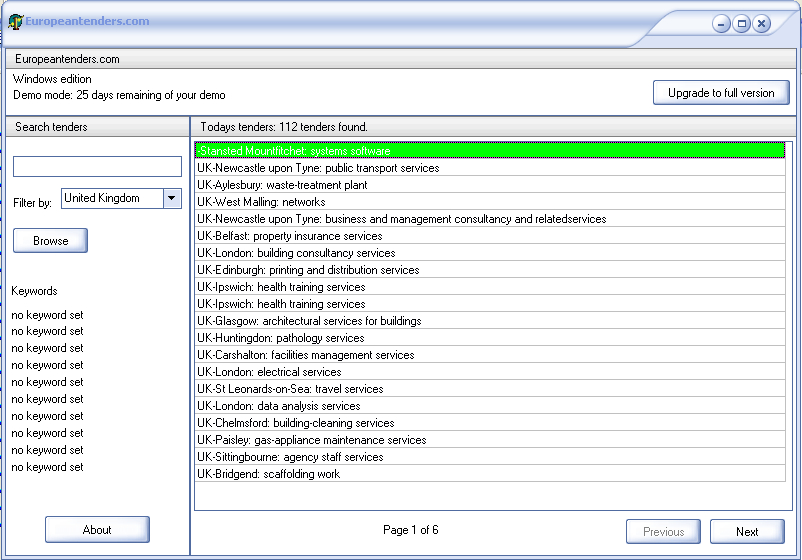Viewport: 802px width, 560px height.
Task: Click the Europeantenders.com app logo icon
Action: pos(15,21)
